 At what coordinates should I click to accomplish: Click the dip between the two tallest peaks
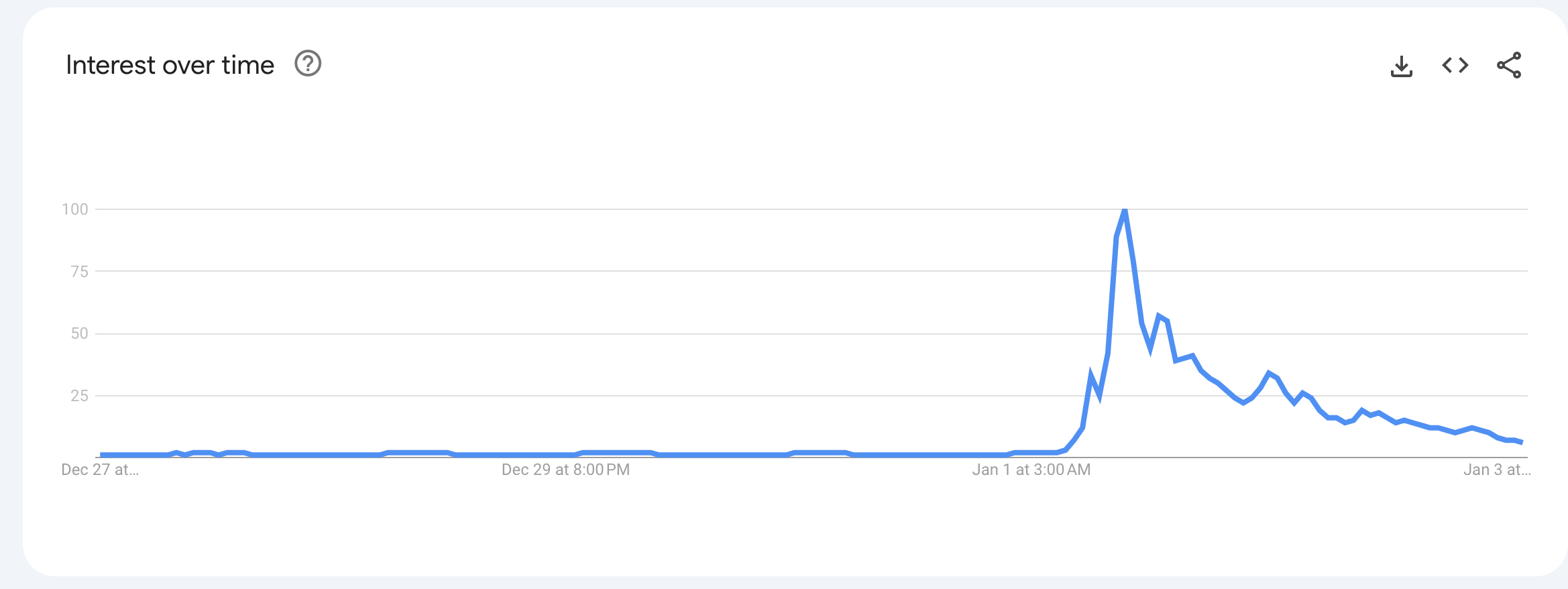pos(1150,348)
